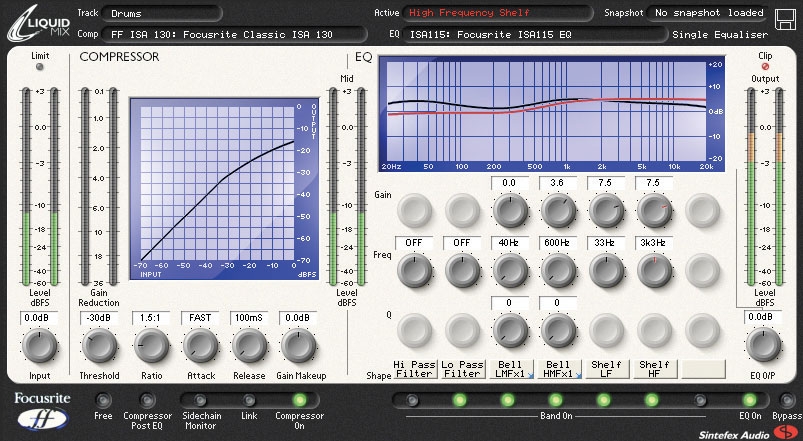Image resolution: width=803 pixels, height=441 pixels.
Task: Switch off Band On LED under Shelf LF
Action: [604, 400]
